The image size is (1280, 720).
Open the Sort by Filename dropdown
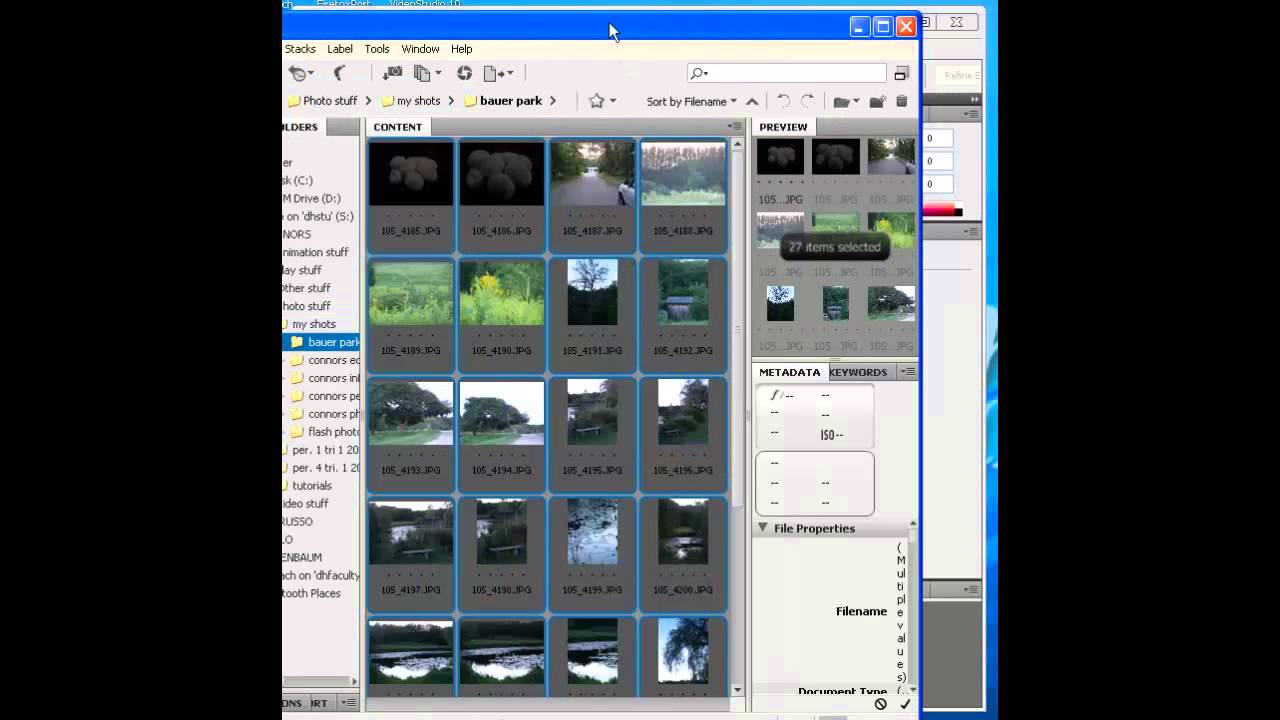tap(691, 101)
